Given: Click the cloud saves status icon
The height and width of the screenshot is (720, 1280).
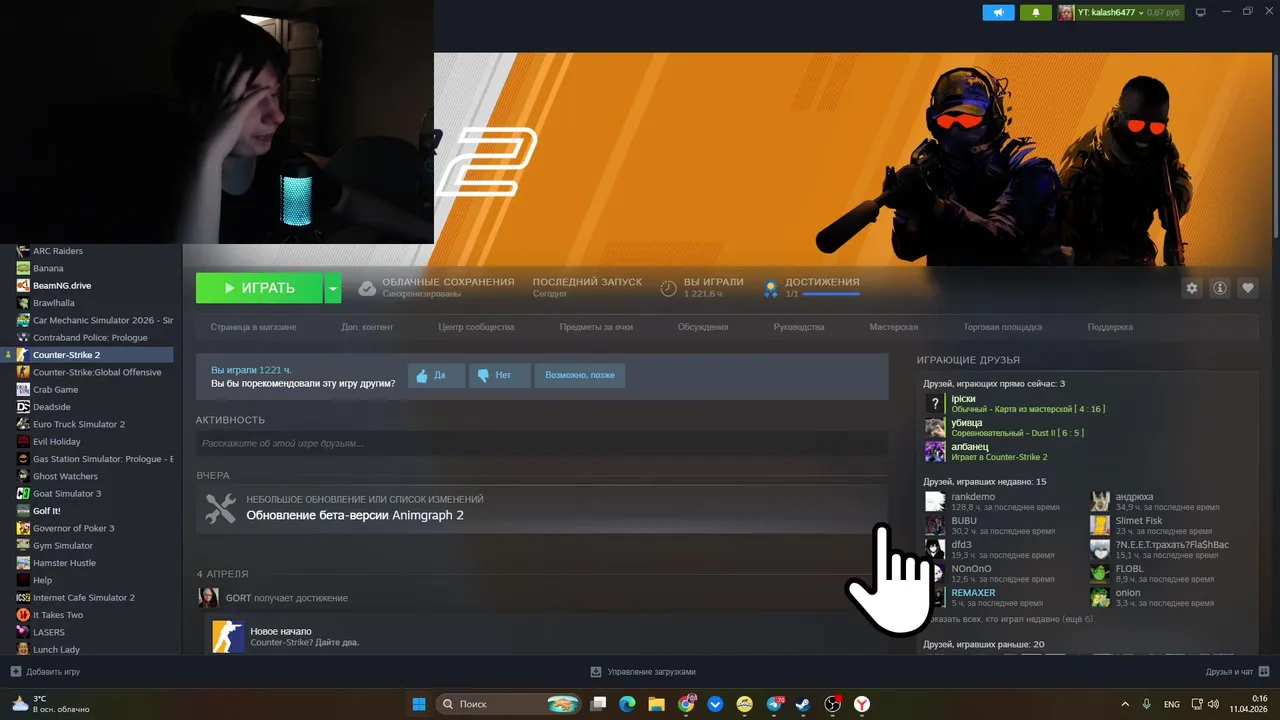Looking at the screenshot, I should [x=367, y=288].
